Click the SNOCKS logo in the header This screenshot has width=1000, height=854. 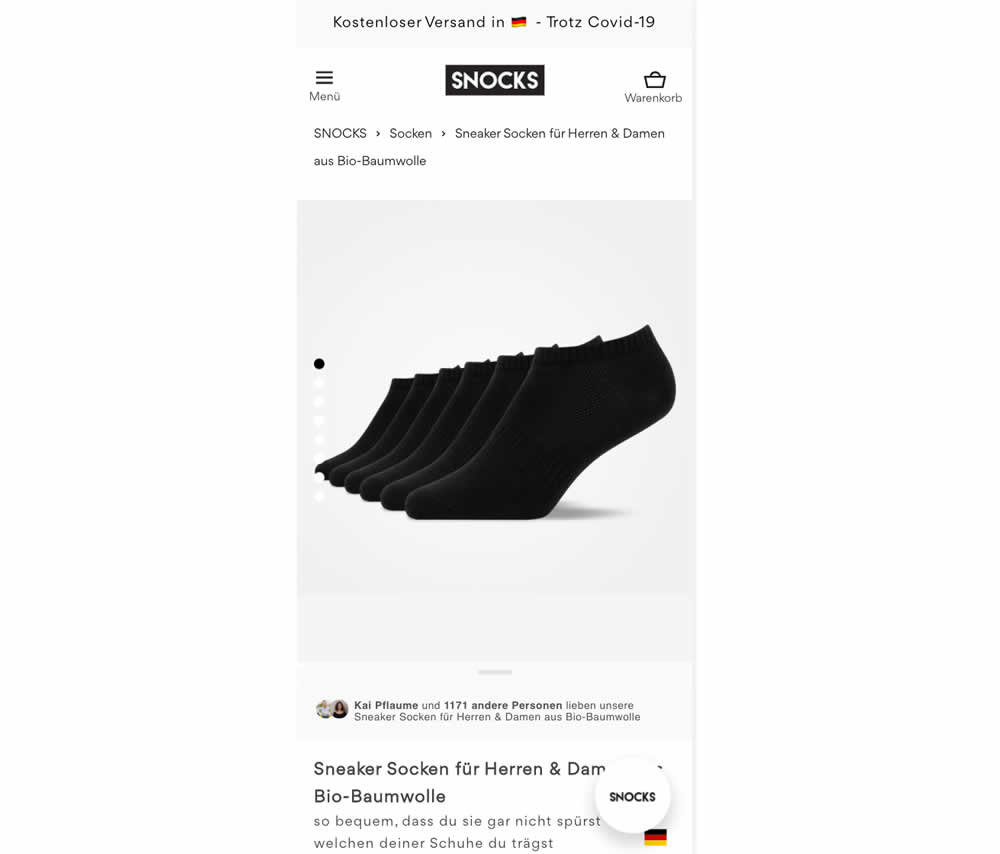[495, 80]
